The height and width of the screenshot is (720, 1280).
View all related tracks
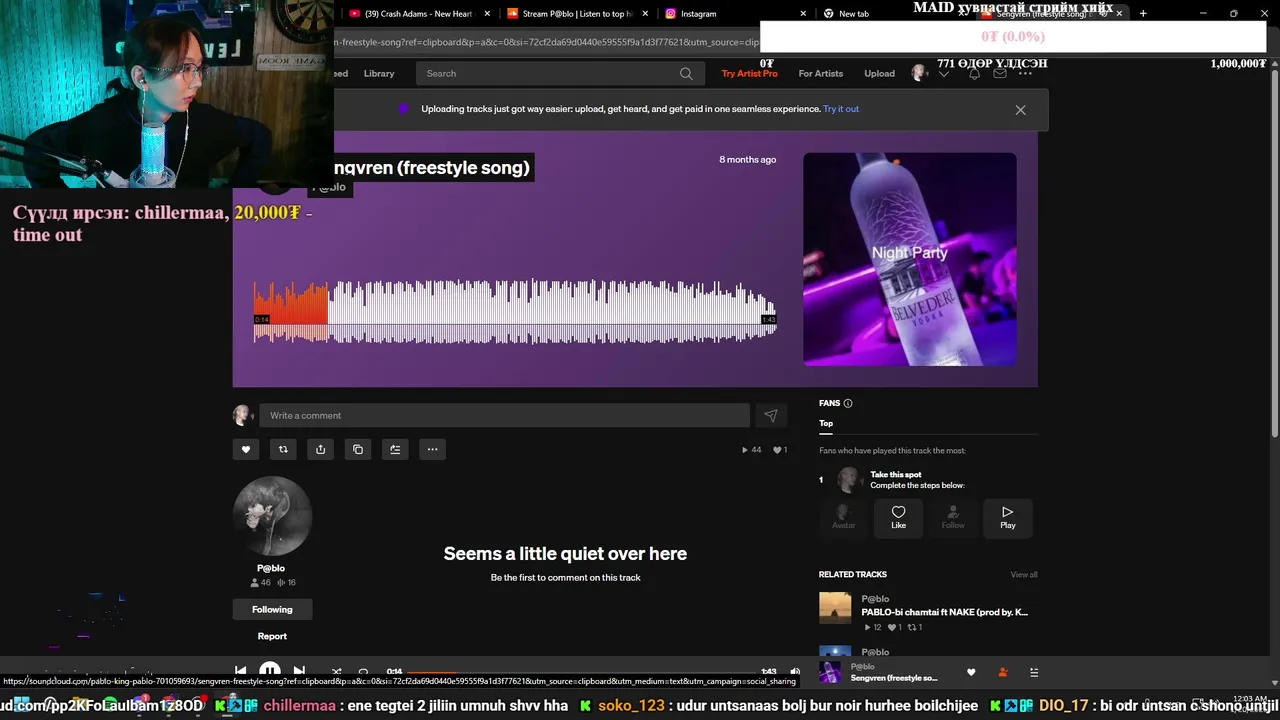point(1024,574)
